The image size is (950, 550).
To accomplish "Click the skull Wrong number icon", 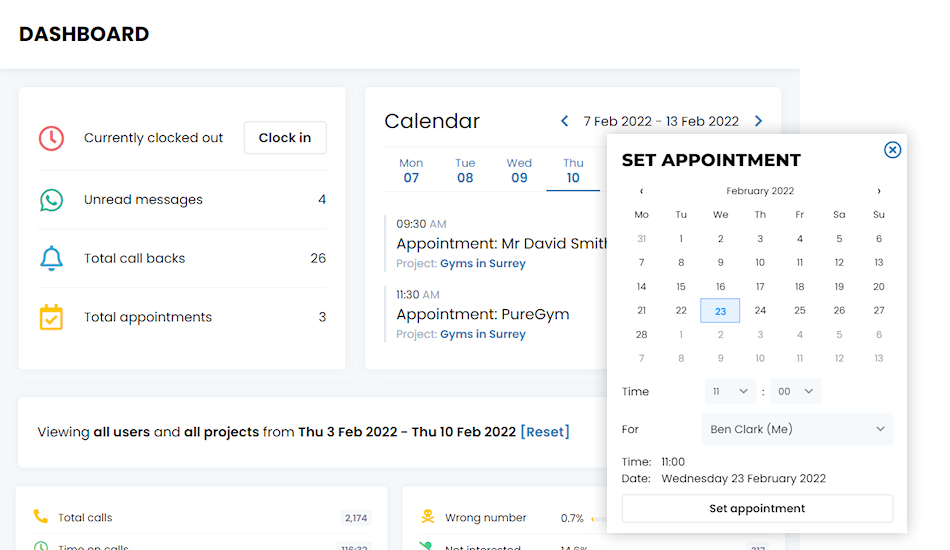I will point(427,517).
